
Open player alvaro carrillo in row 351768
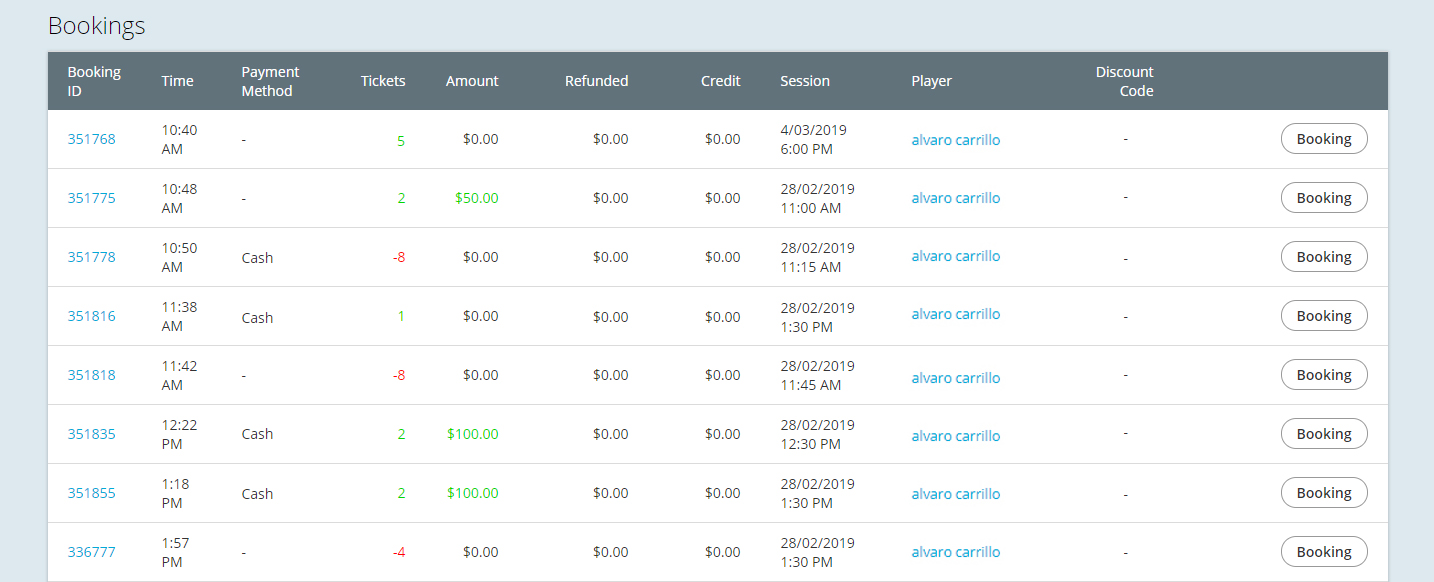point(955,140)
